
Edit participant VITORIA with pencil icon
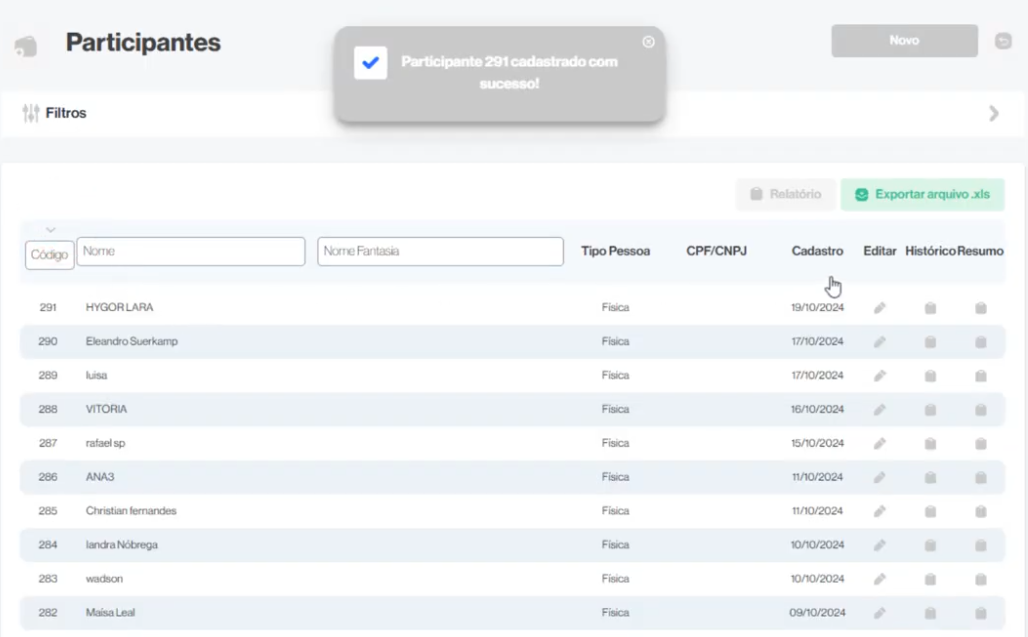pos(880,410)
